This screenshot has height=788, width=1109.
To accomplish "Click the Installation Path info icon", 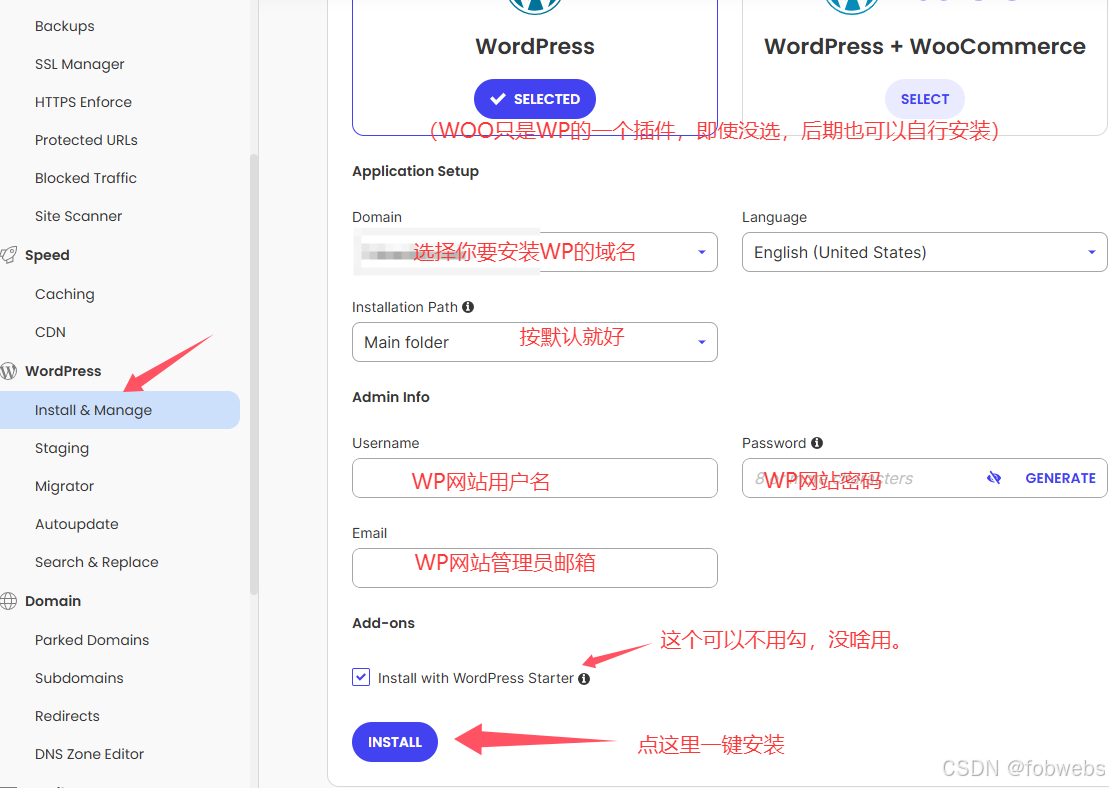I will tap(468, 307).
